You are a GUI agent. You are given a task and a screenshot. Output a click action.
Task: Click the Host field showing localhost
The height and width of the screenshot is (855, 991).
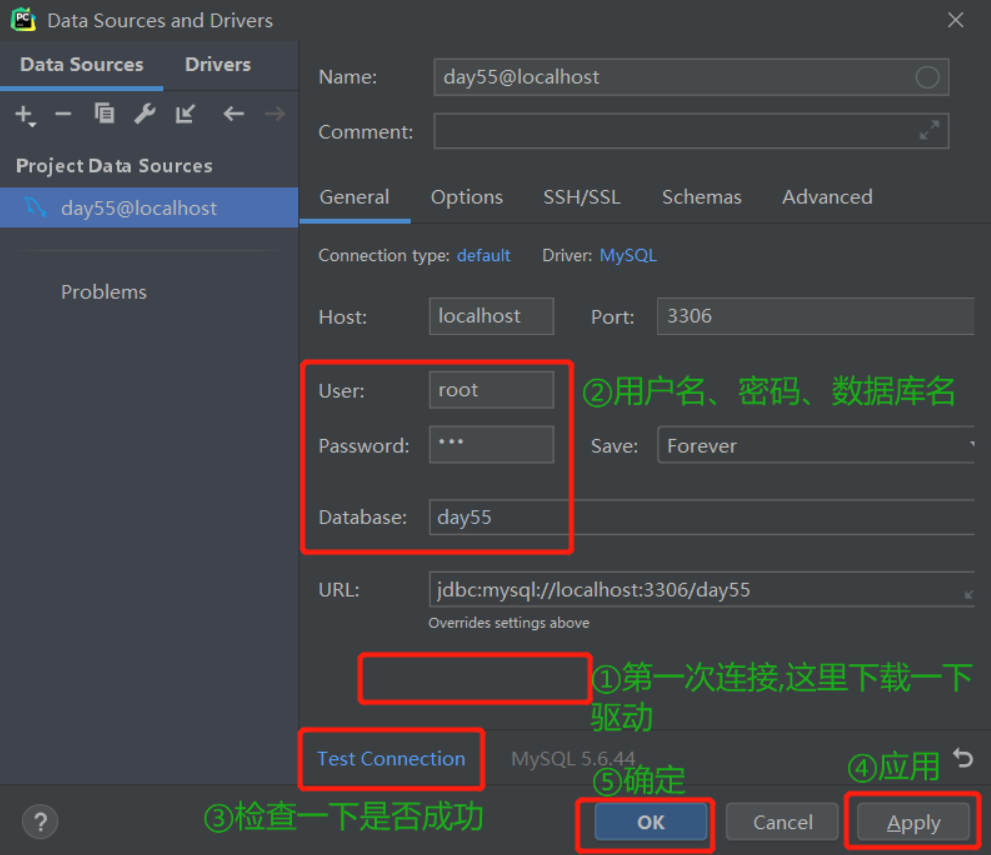coord(491,316)
